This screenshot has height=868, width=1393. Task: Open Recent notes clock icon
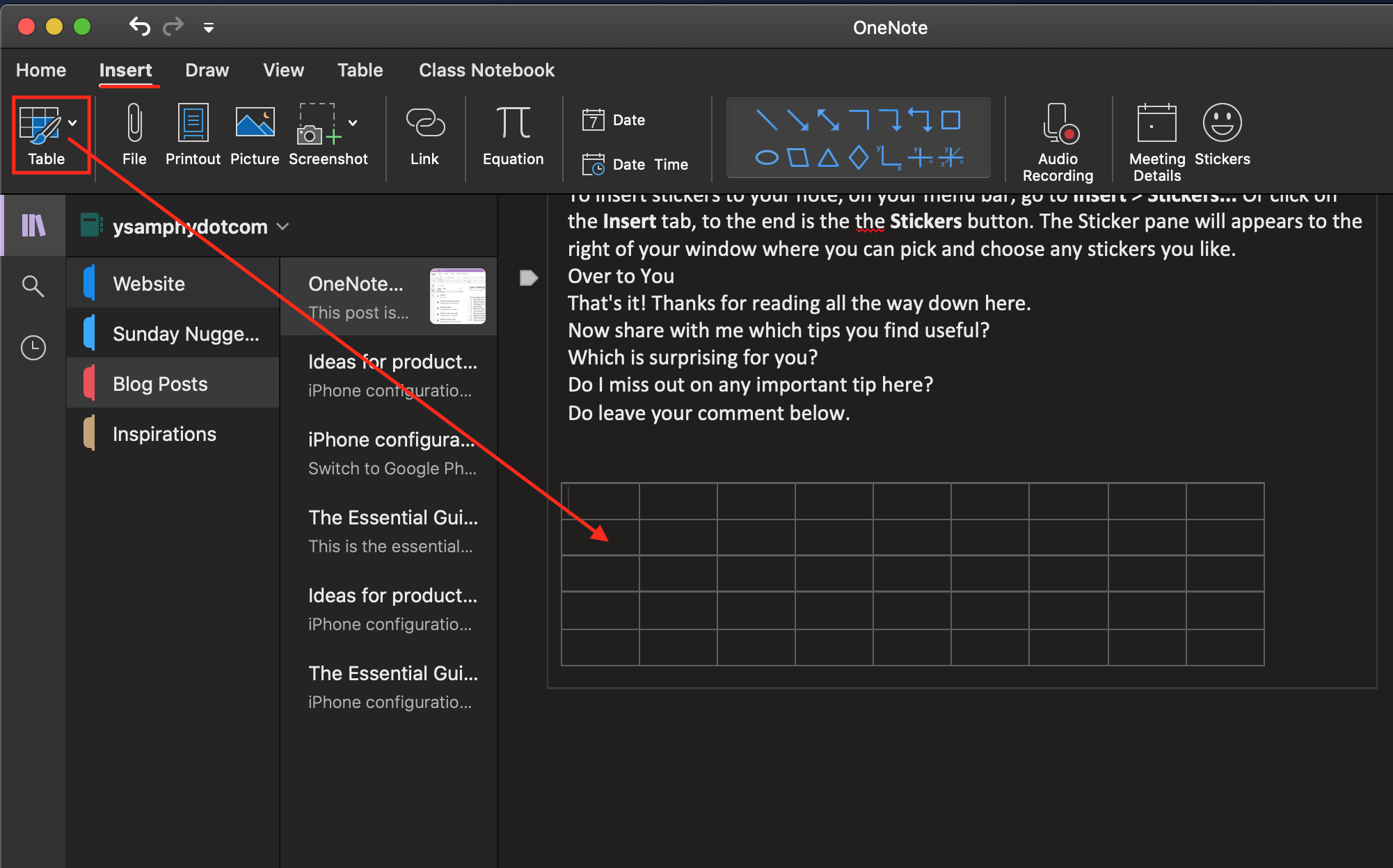33,347
